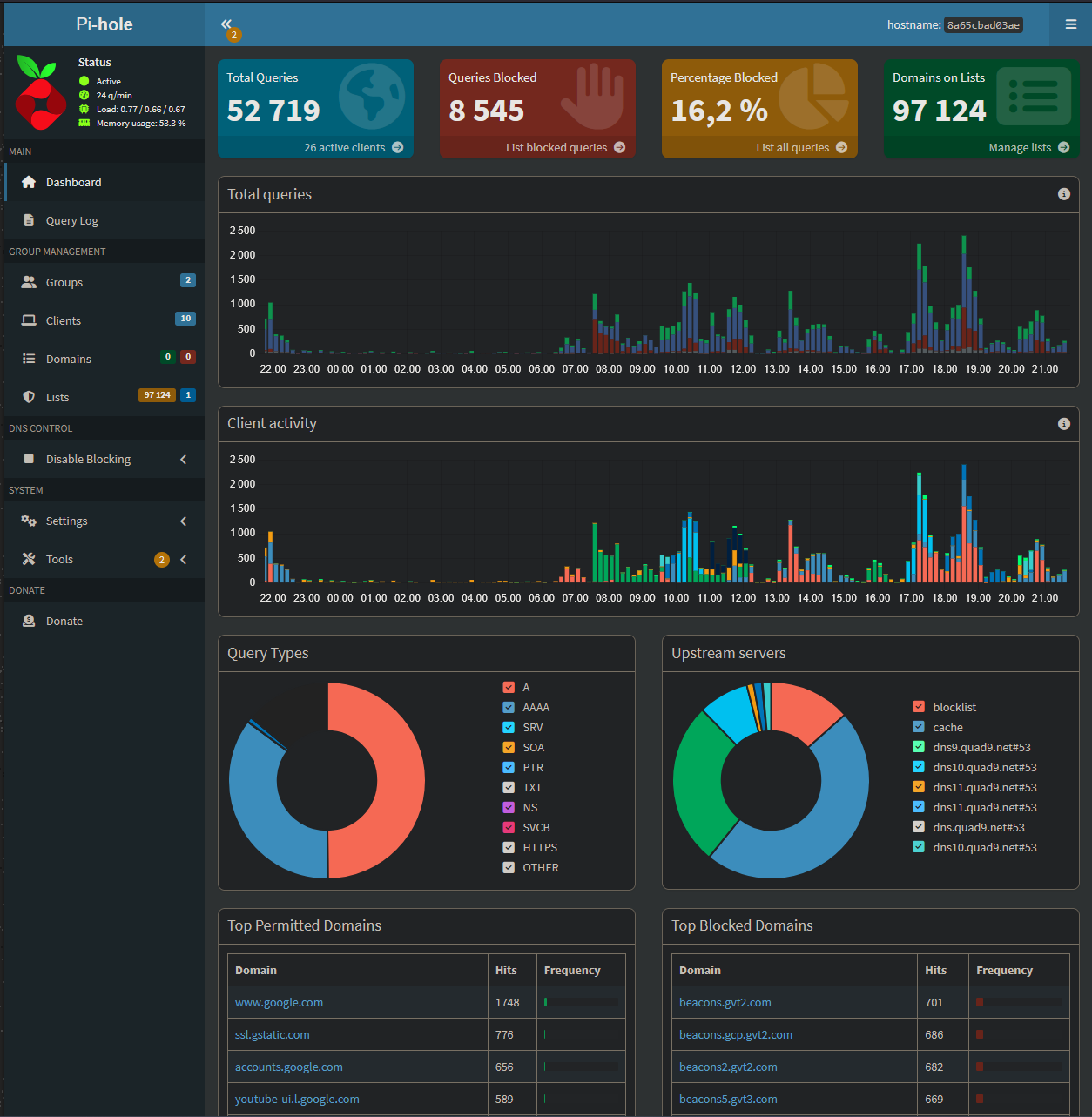Go to Domains in sidebar
1092x1117 pixels.
coord(104,359)
